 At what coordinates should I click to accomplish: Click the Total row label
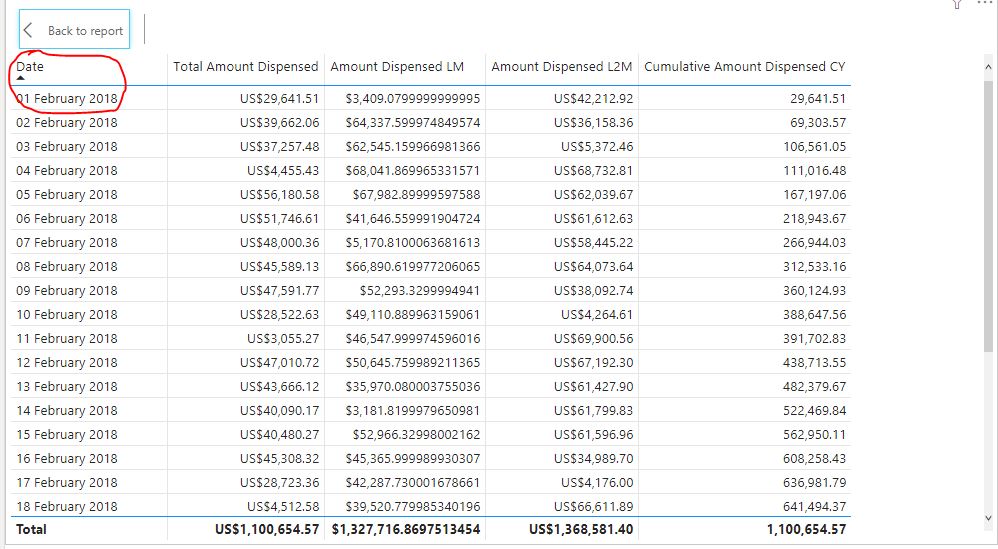[x=31, y=529]
